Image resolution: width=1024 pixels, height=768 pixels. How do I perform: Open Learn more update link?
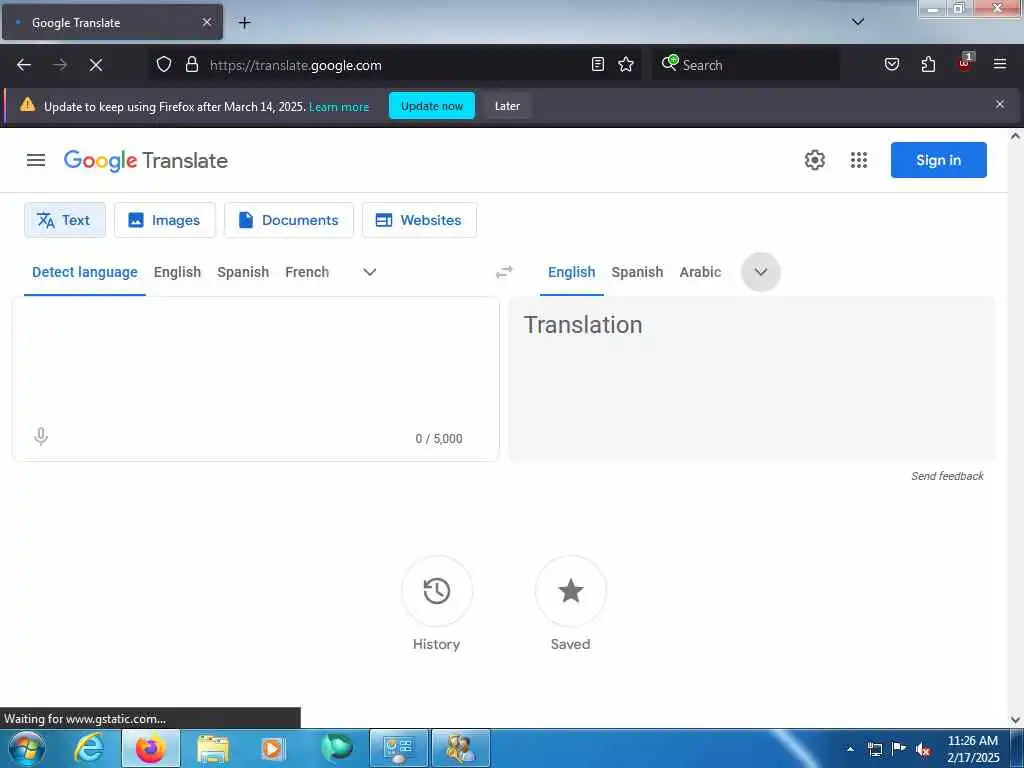[339, 106]
